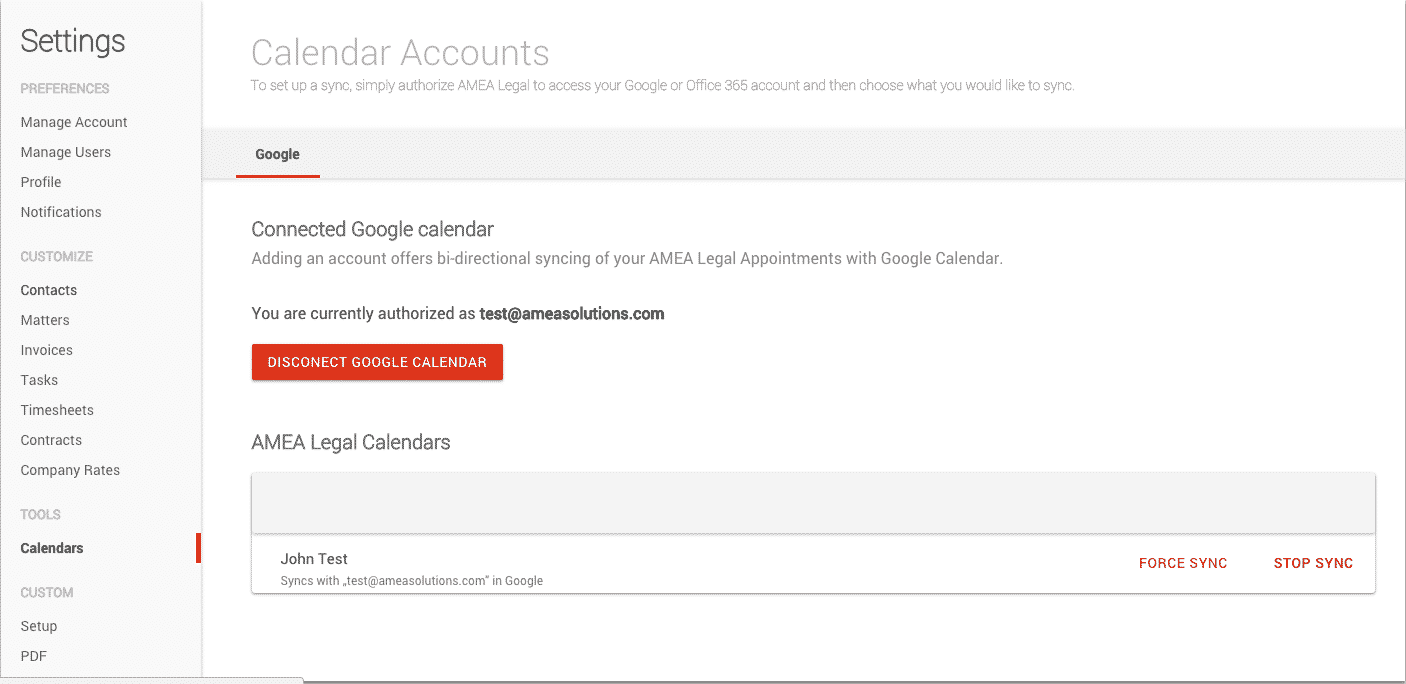The image size is (1406, 684).
Task: Click the John Test calendar name
Action: 314,559
